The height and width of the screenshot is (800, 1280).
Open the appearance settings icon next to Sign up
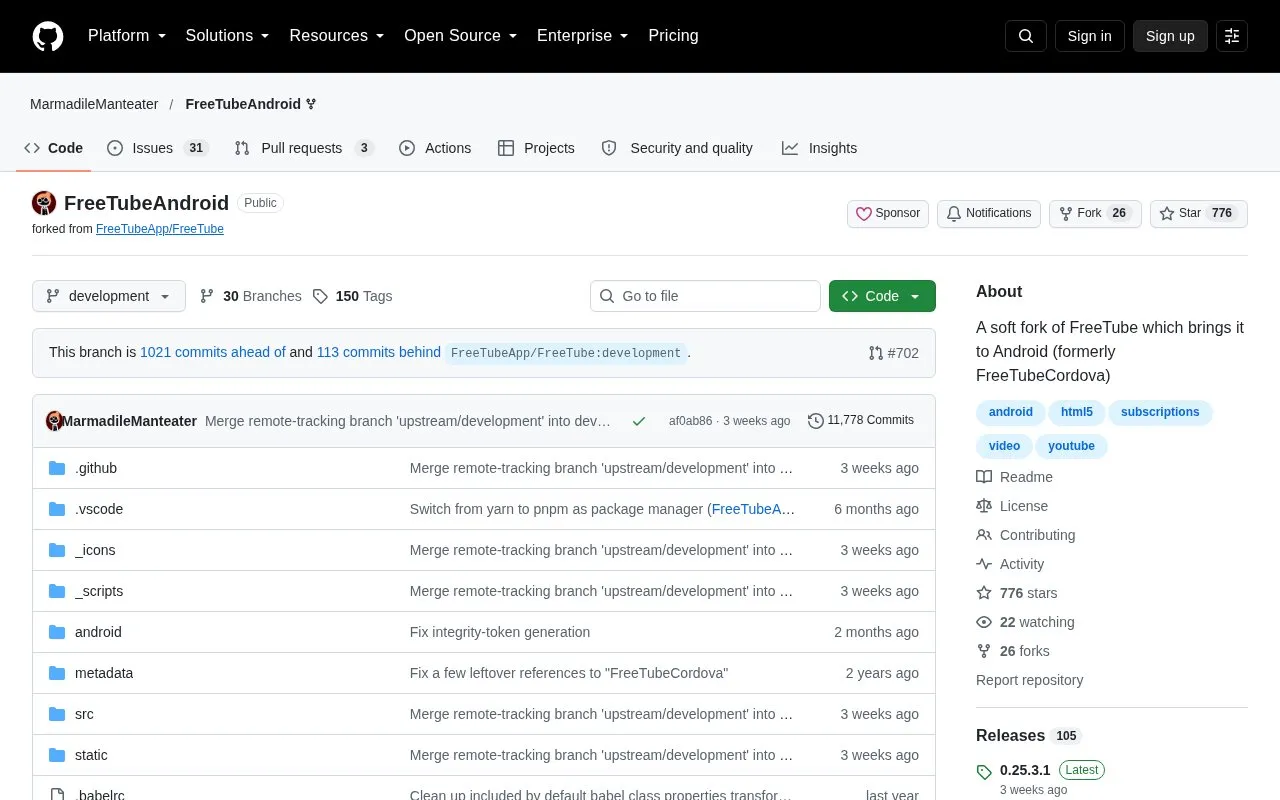click(1232, 36)
